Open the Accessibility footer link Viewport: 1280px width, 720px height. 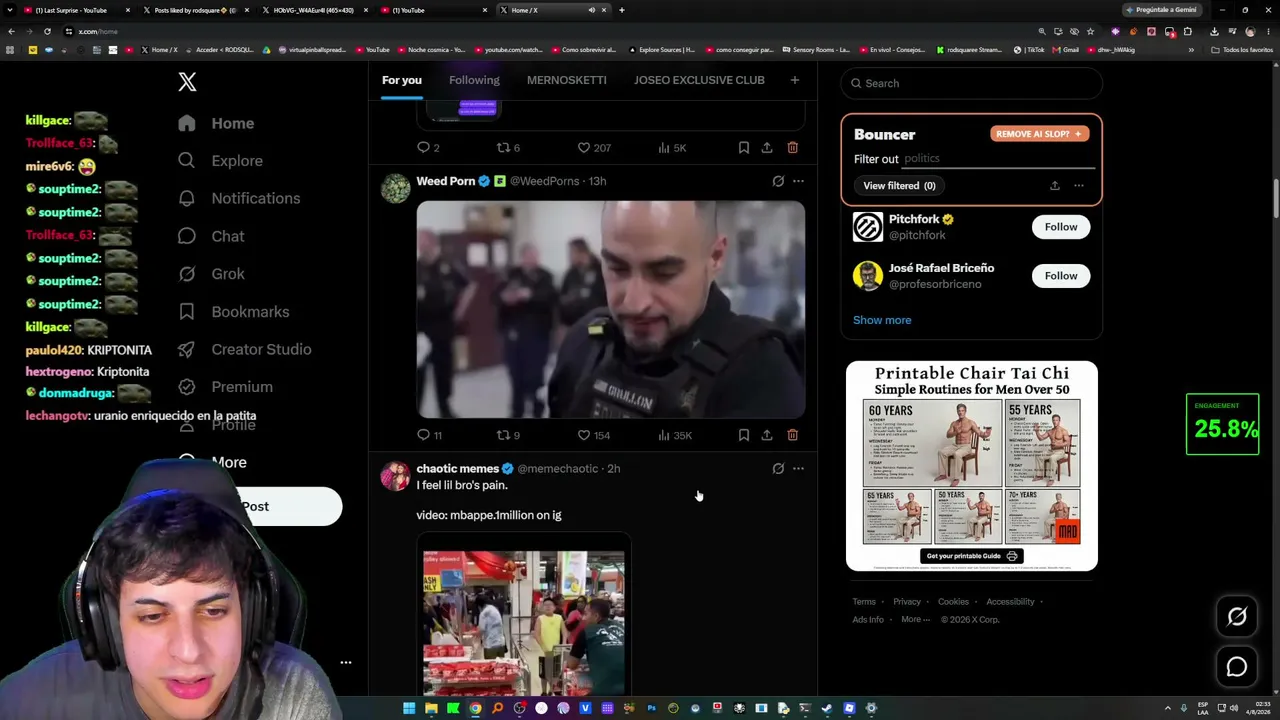coord(1010,602)
